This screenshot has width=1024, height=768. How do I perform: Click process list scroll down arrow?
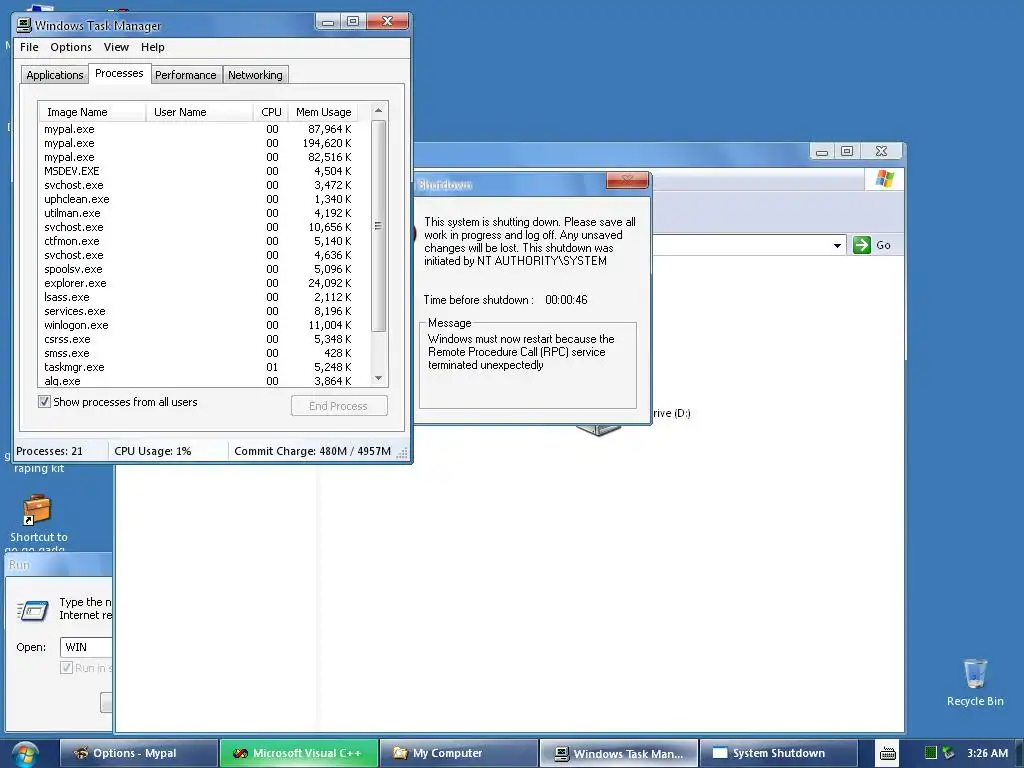pos(378,378)
